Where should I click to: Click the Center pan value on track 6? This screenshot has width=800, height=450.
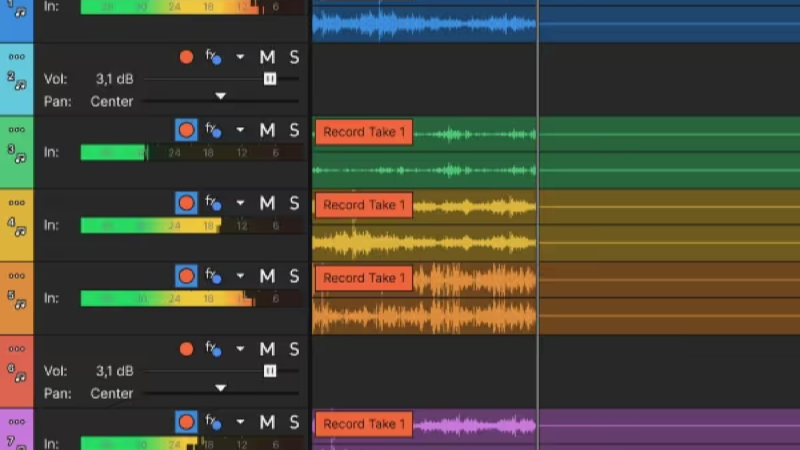click(112, 393)
